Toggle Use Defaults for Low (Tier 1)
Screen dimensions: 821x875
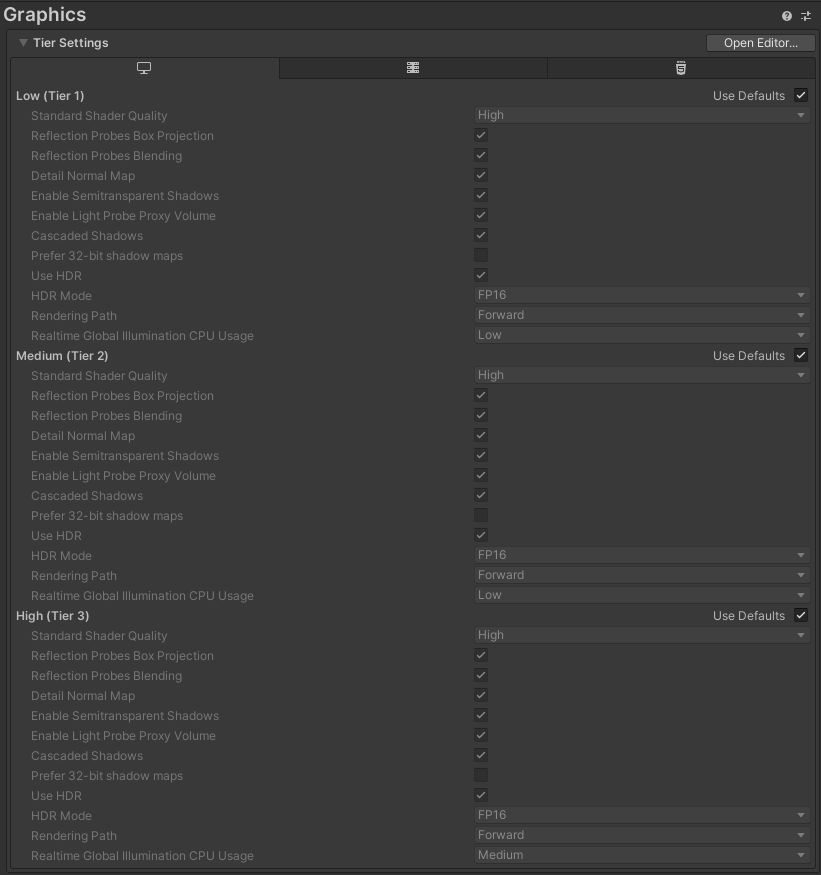point(801,95)
